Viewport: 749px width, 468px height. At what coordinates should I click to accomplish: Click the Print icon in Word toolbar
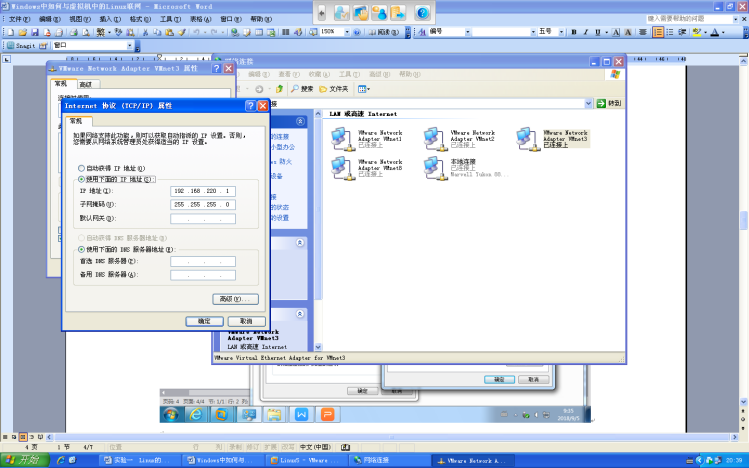click(x=73, y=32)
